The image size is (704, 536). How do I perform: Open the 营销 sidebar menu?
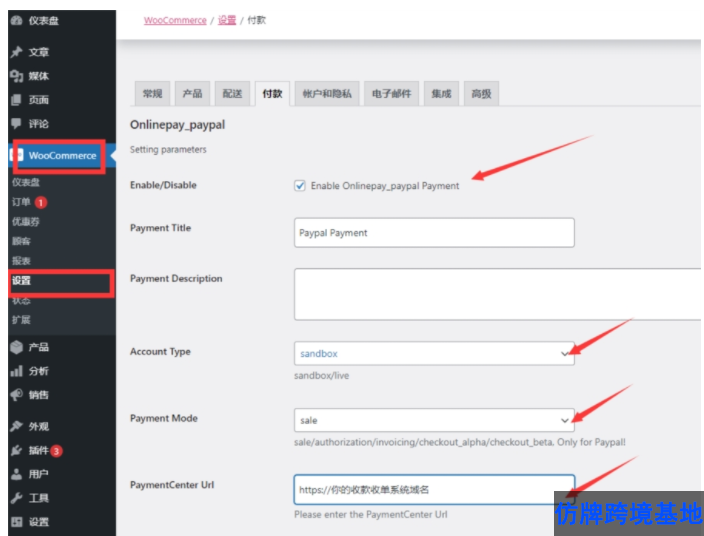tap(39, 395)
